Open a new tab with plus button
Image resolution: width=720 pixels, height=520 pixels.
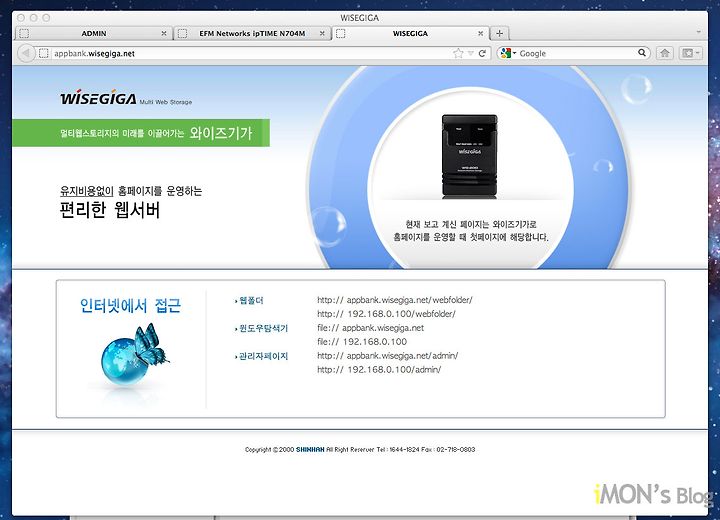click(500, 34)
